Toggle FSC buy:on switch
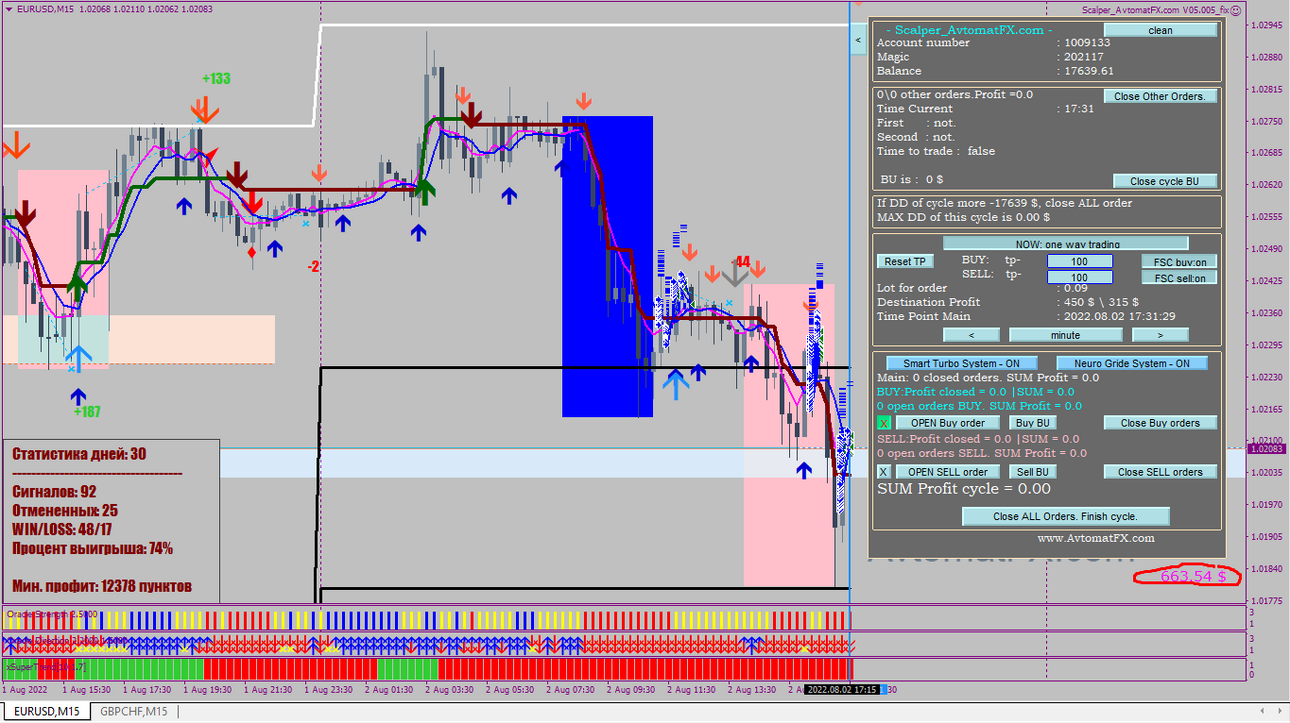 tap(1179, 261)
